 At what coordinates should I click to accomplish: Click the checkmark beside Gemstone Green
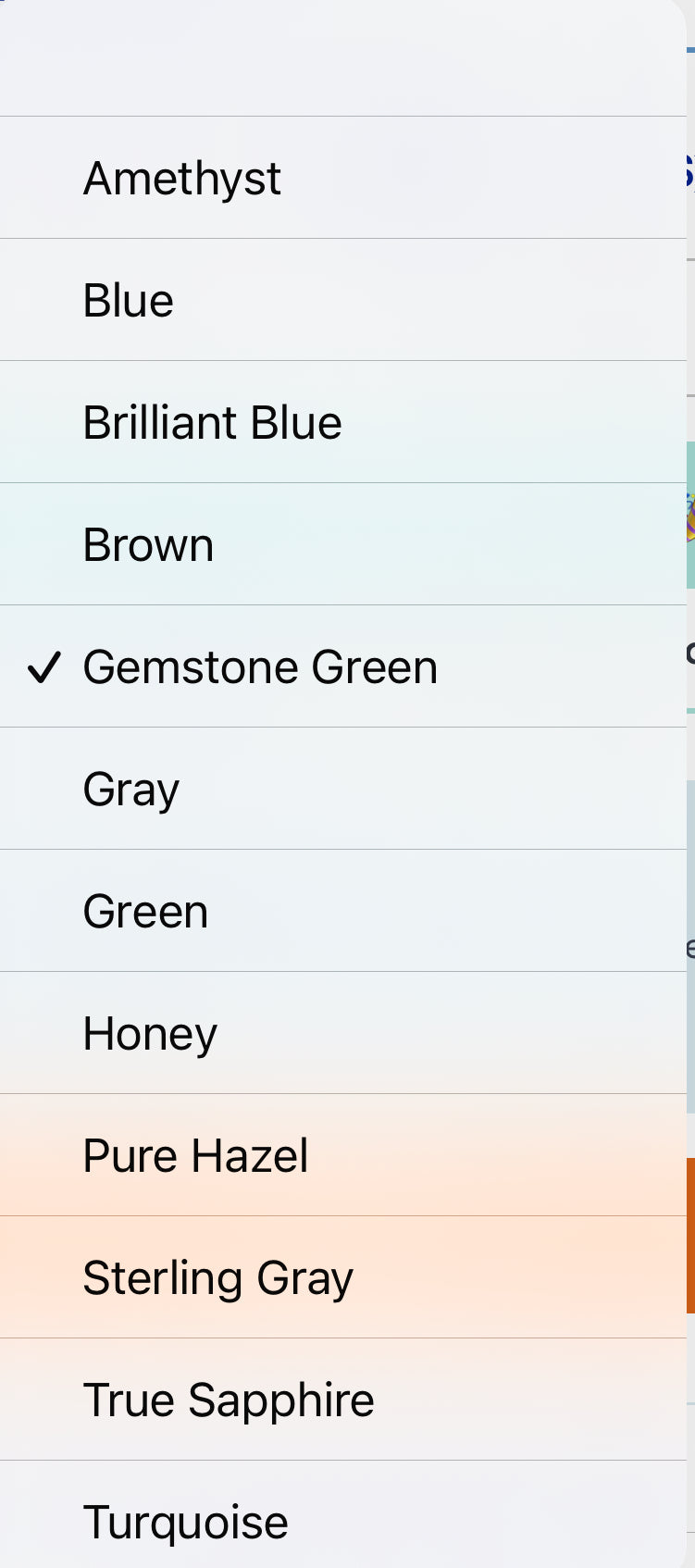(43, 666)
